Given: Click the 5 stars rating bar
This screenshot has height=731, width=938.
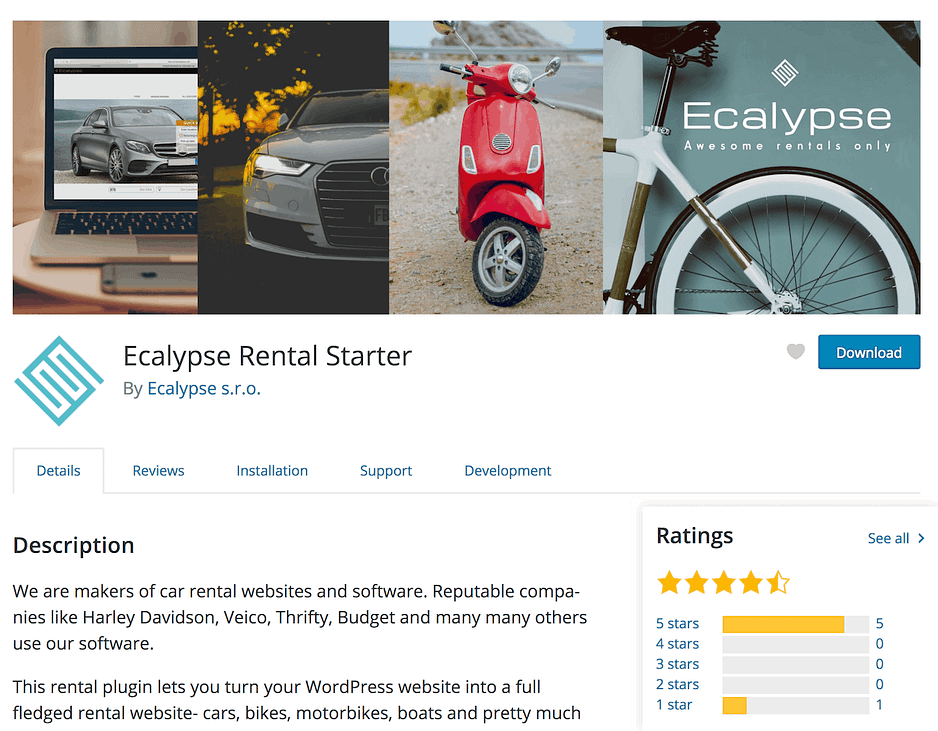Looking at the screenshot, I should (796, 624).
